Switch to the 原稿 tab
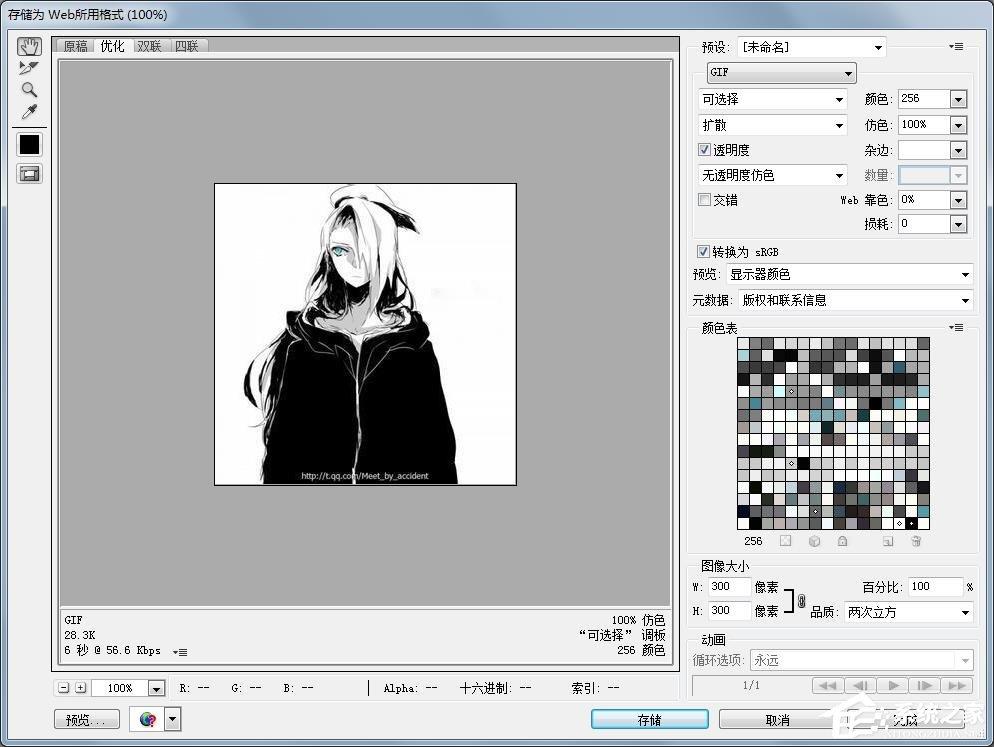The width and height of the screenshot is (994, 747). pyautogui.click(x=75, y=46)
